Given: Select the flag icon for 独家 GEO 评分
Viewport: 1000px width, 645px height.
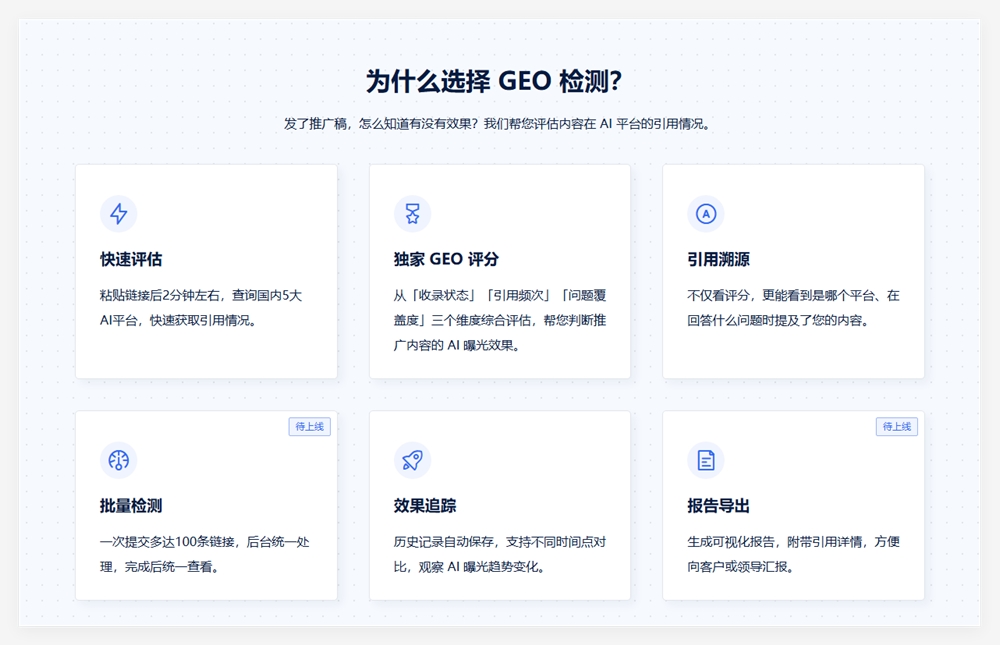Looking at the screenshot, I should point(412,213).
